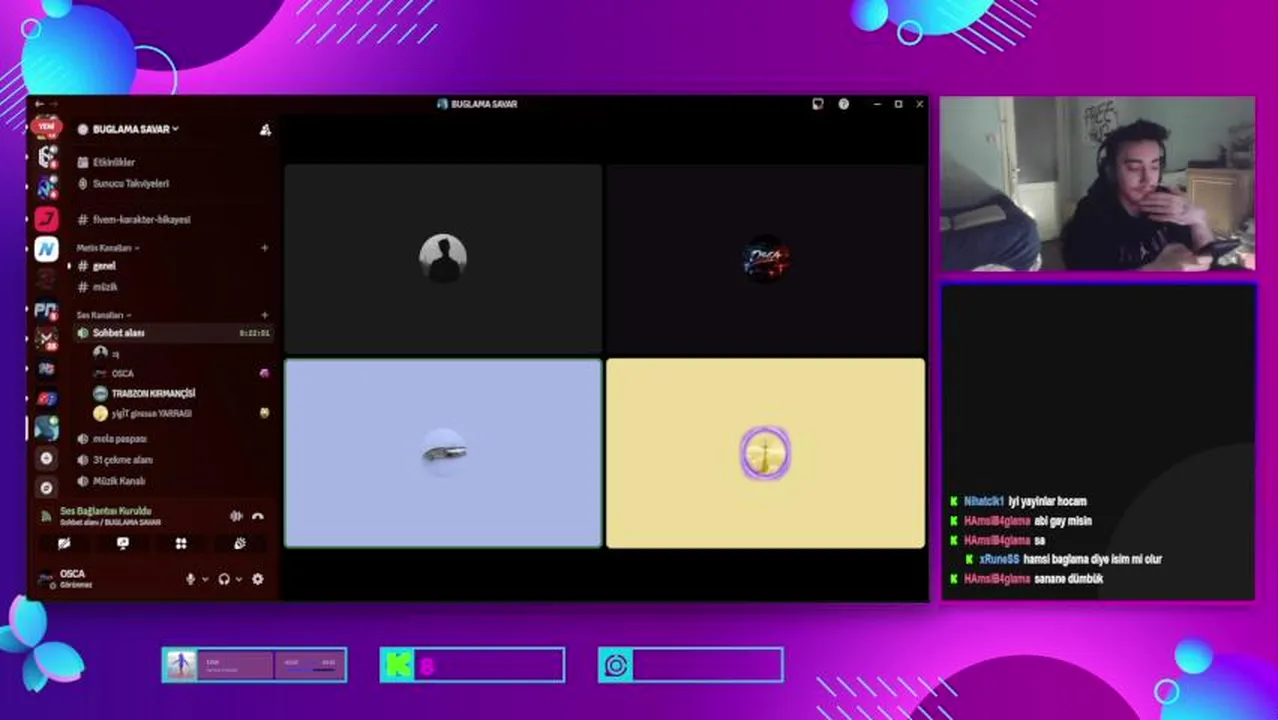Open the müzik text channel

(105, 287)
